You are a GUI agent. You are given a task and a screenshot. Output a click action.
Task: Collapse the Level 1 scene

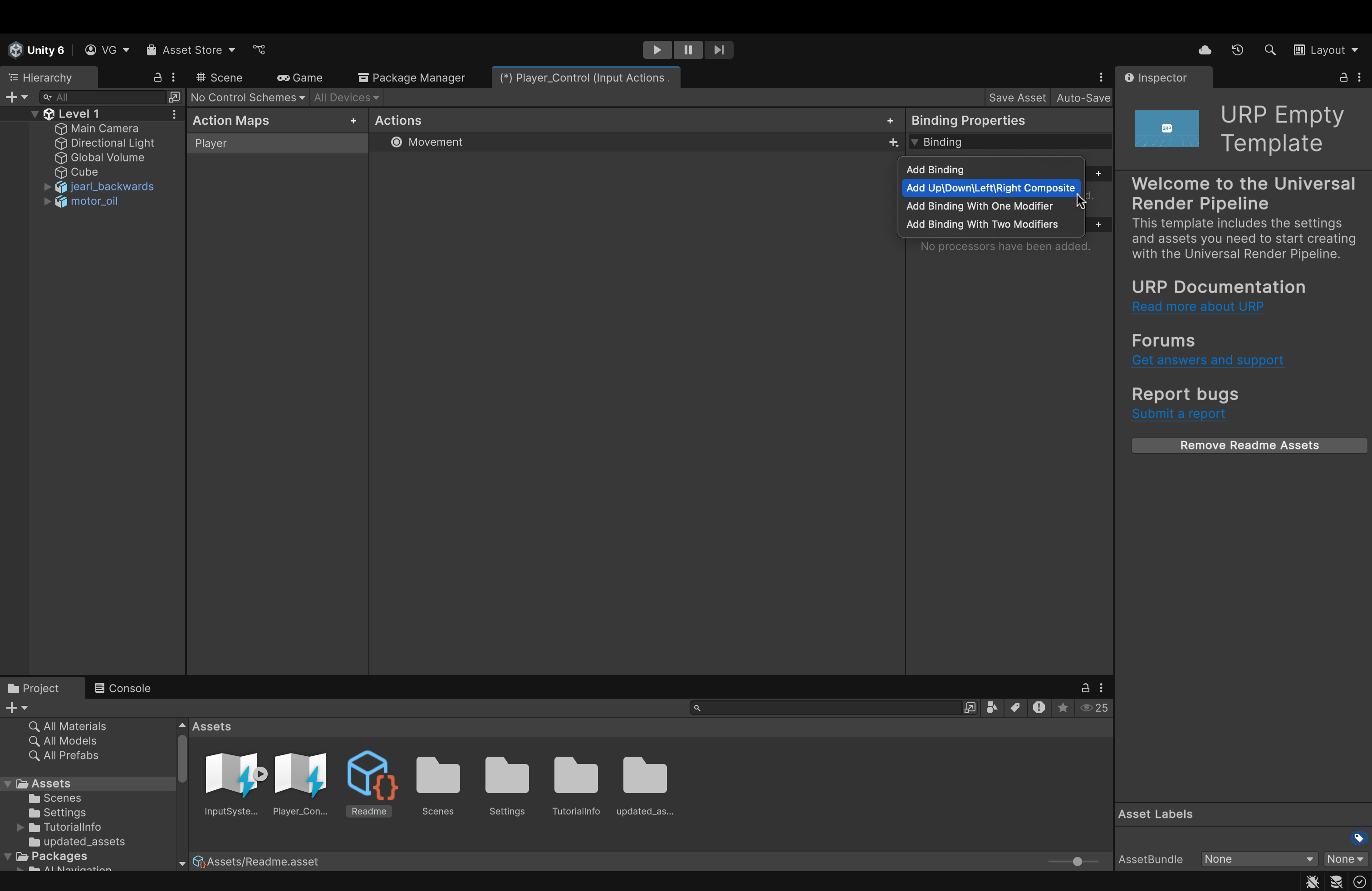click(x=34, y=114)
